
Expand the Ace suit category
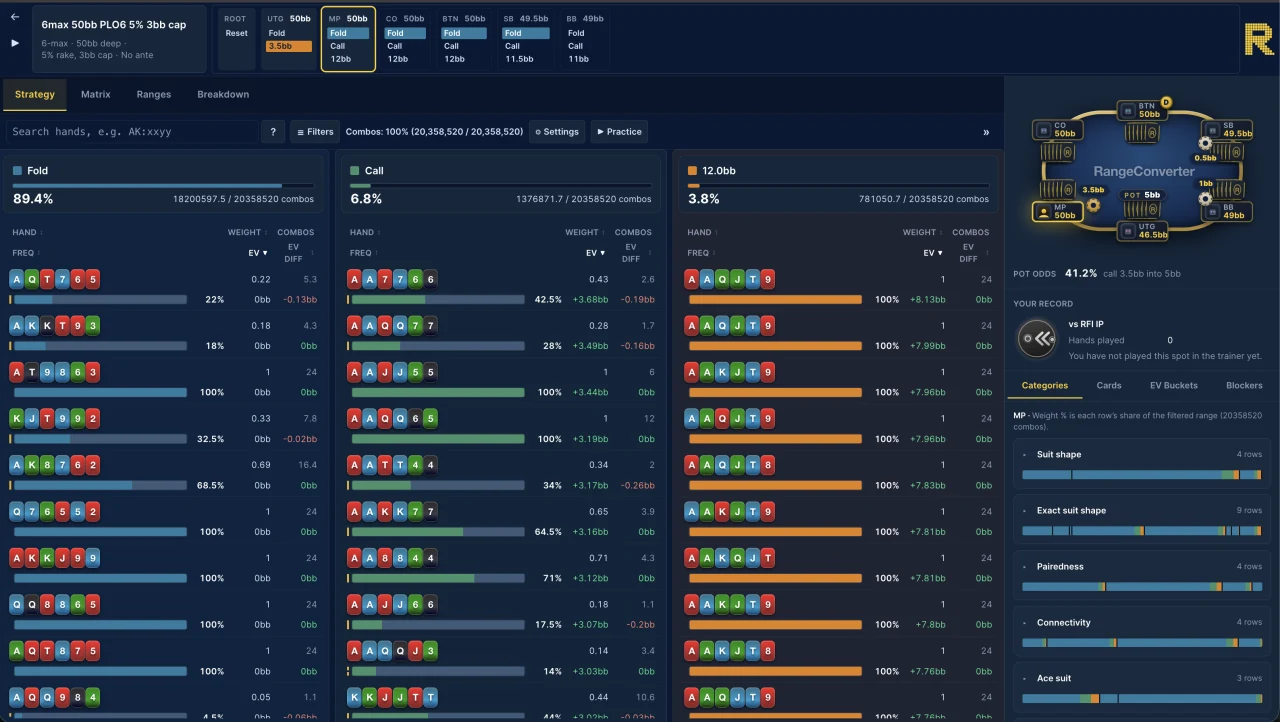(x=1142, y=687)
